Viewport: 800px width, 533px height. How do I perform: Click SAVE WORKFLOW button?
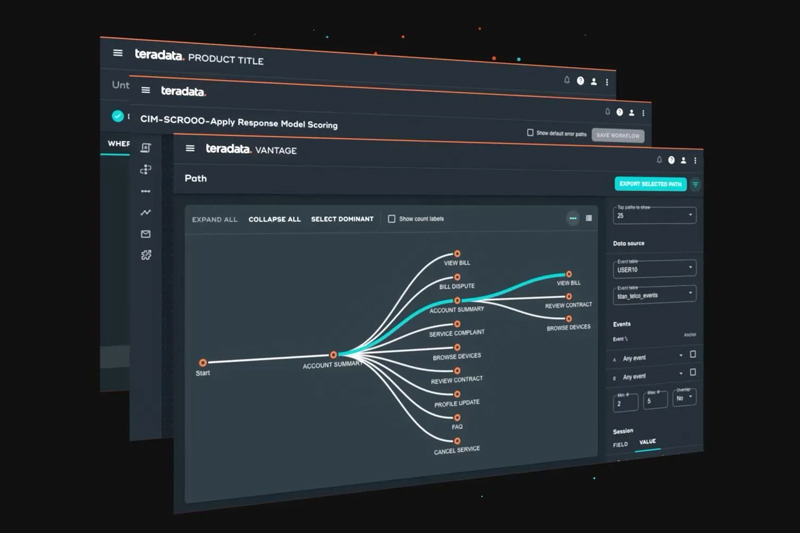[x=618, y=135]
